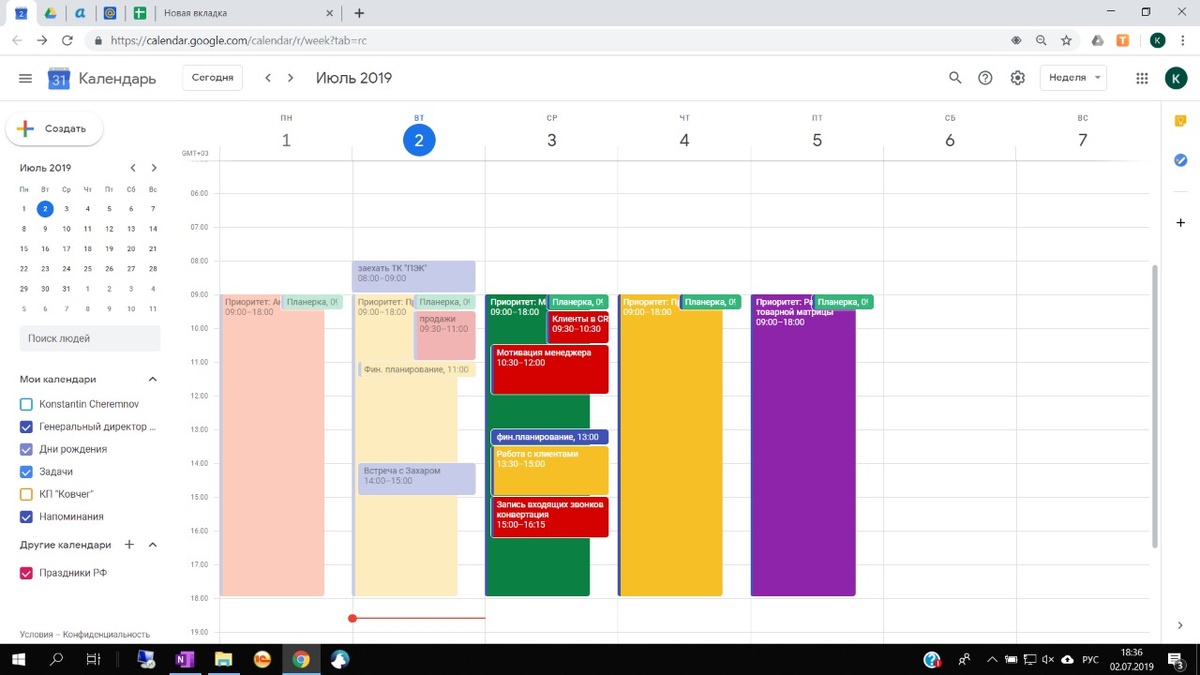Screen dimensions: 1200x675
Task: Toggle the Задачи calendar checkbox
Action: point(27,472)
